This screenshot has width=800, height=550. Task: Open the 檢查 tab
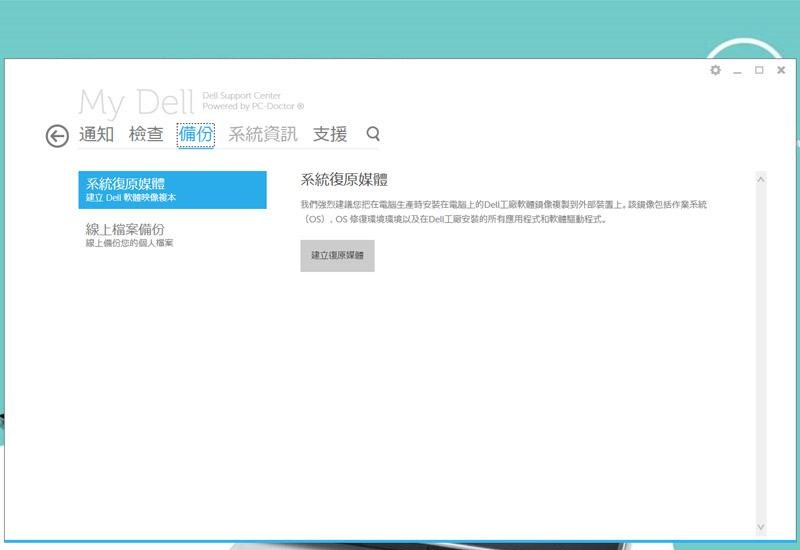point(146,134)
